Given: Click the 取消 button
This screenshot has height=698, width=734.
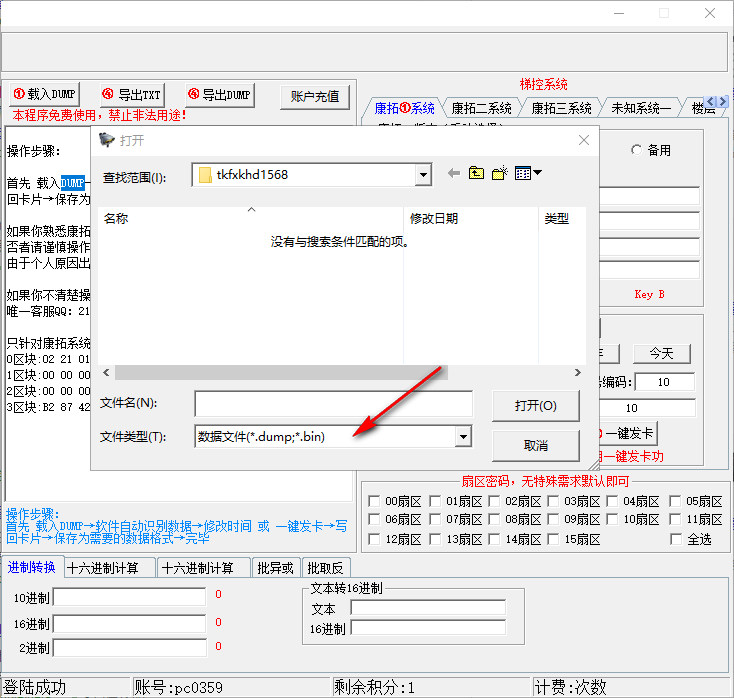Looking at the screenshot, I should 536,446.
